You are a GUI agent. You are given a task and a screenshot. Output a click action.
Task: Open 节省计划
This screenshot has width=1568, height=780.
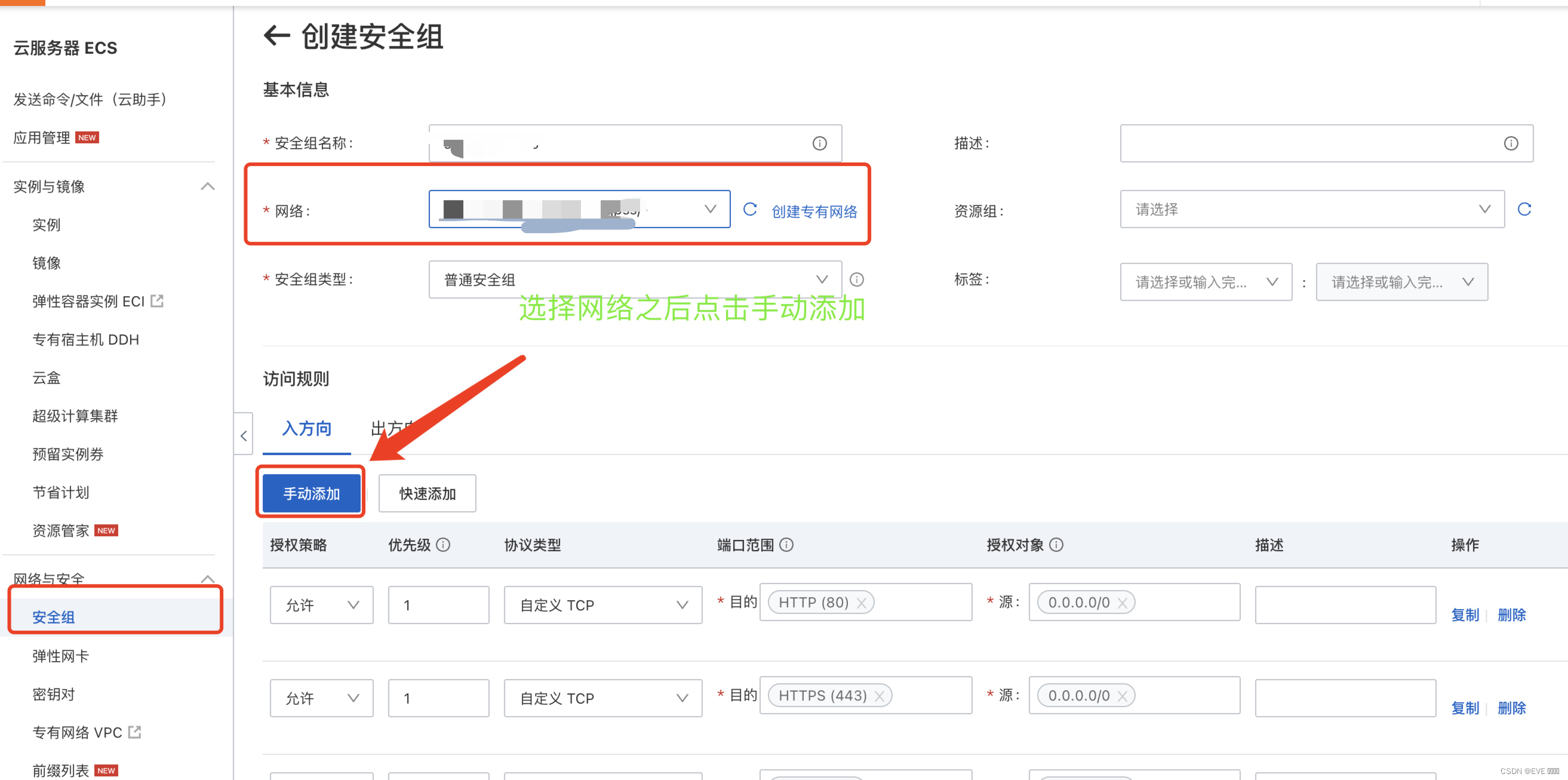coord(60,492)
